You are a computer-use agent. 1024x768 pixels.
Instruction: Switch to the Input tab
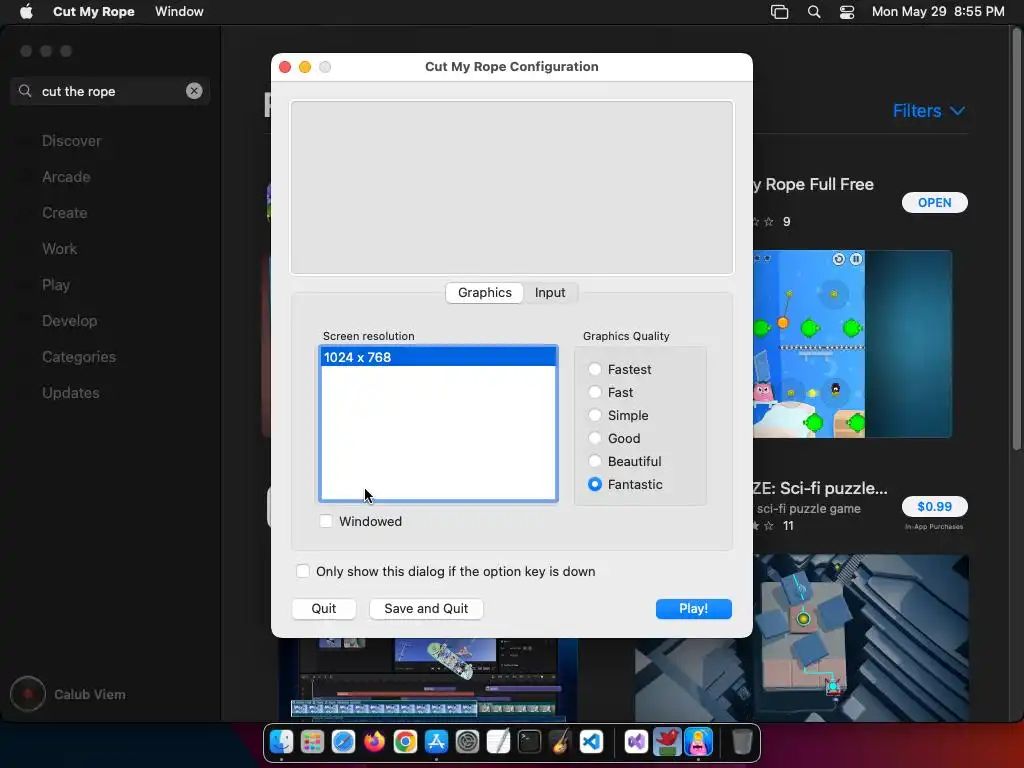(x=550, y=293)
